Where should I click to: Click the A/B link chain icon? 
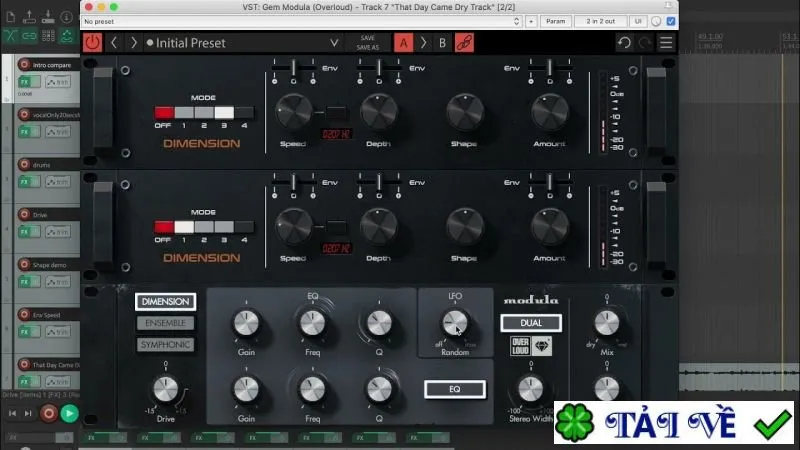(464, 43)
